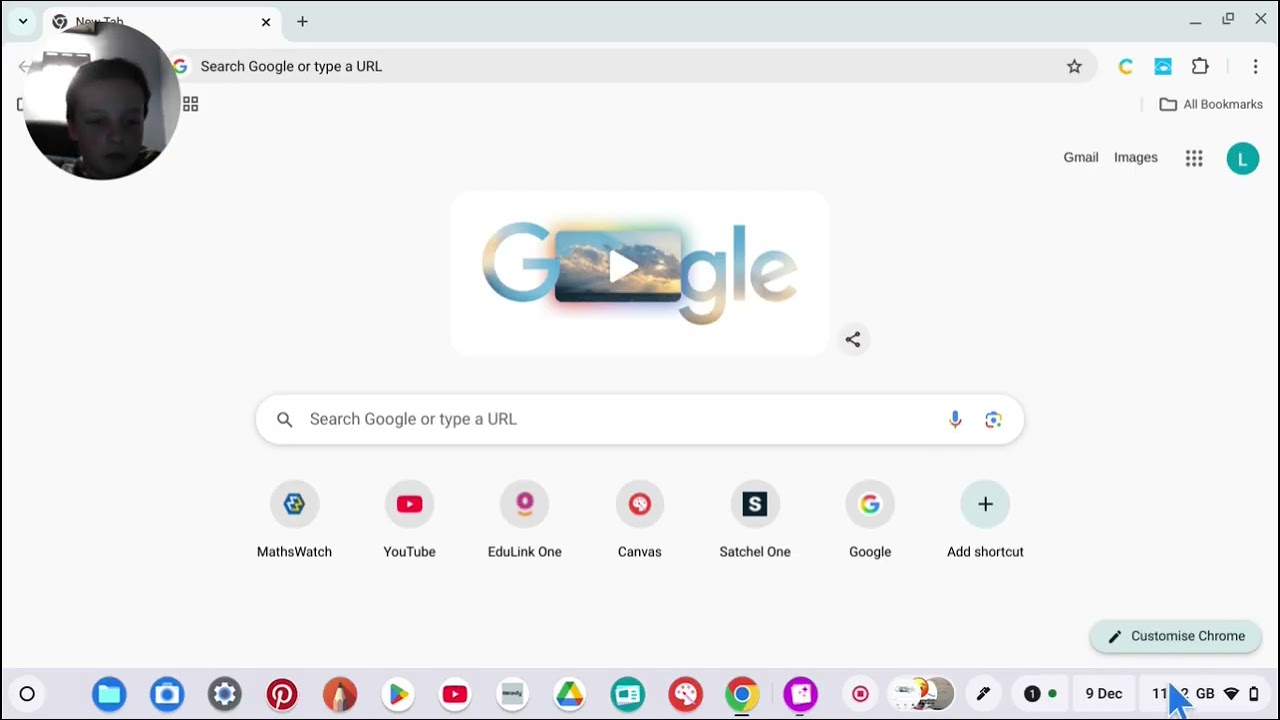Viewport: 1280px width, 720px height.
Task: Open the tab search dropdown arrow
Action: coord(23,21)
